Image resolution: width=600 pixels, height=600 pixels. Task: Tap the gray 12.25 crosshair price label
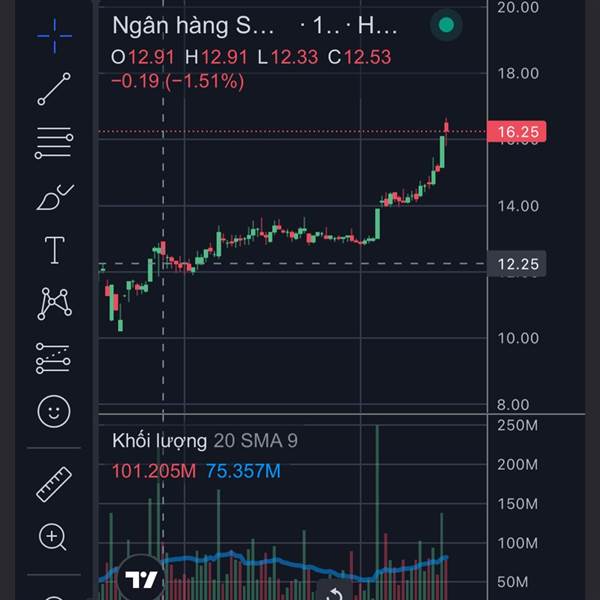click(x=516, y=264)
